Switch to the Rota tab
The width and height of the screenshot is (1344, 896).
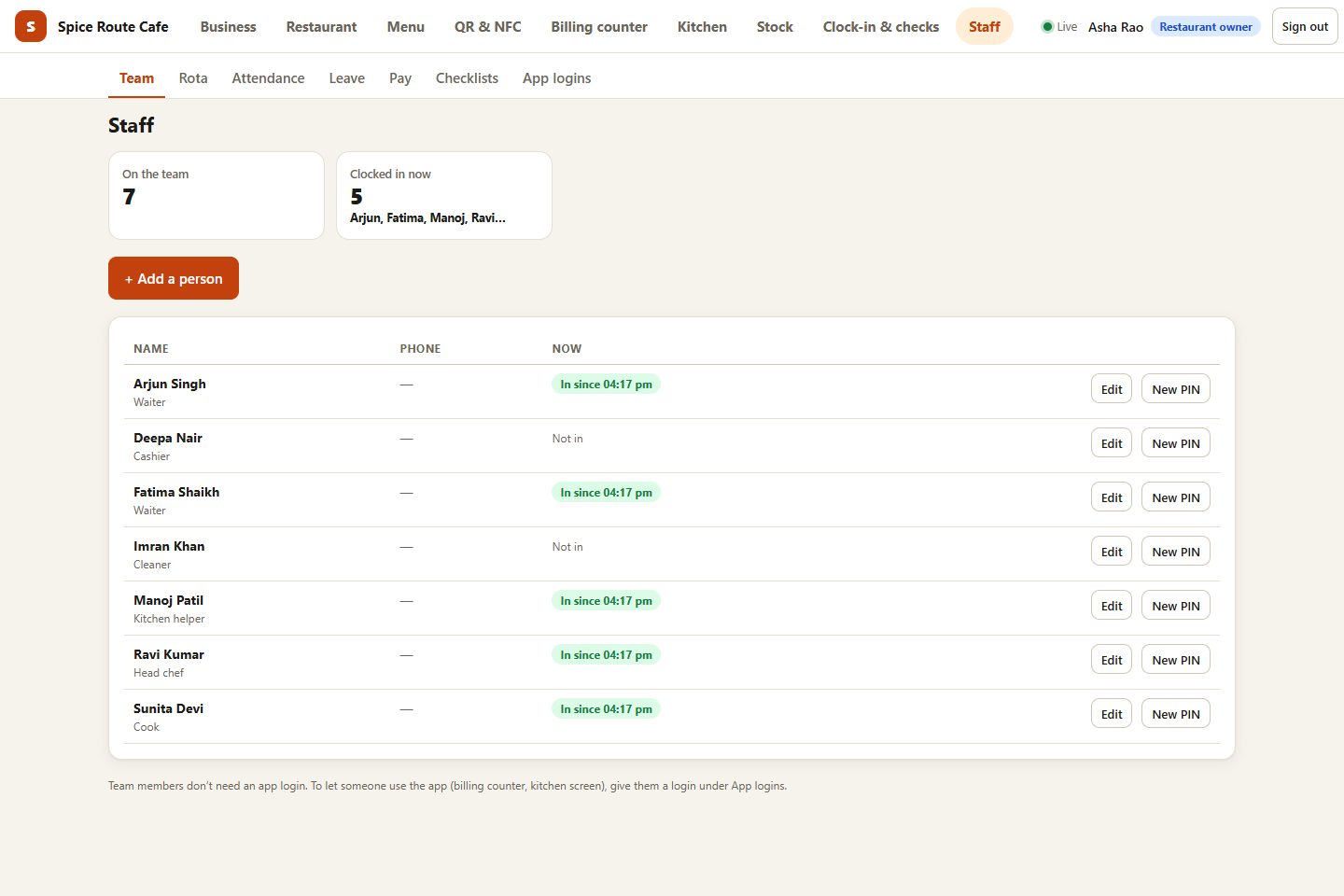pos(193,78)
